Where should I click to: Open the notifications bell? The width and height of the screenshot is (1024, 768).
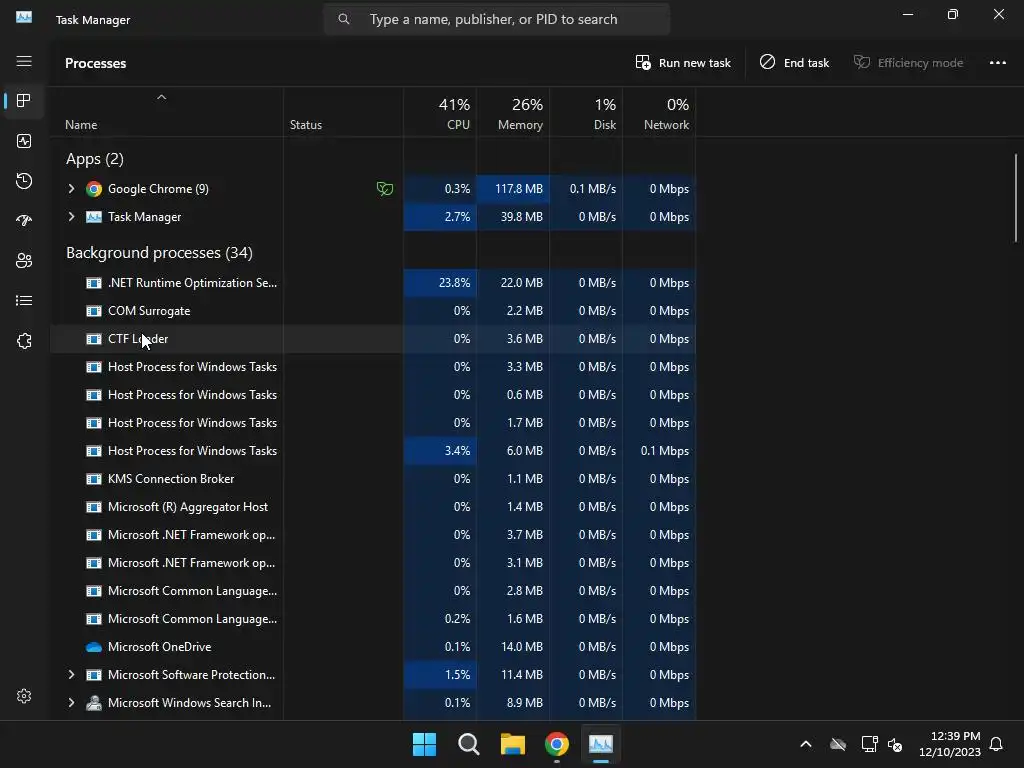coord(996,744)
